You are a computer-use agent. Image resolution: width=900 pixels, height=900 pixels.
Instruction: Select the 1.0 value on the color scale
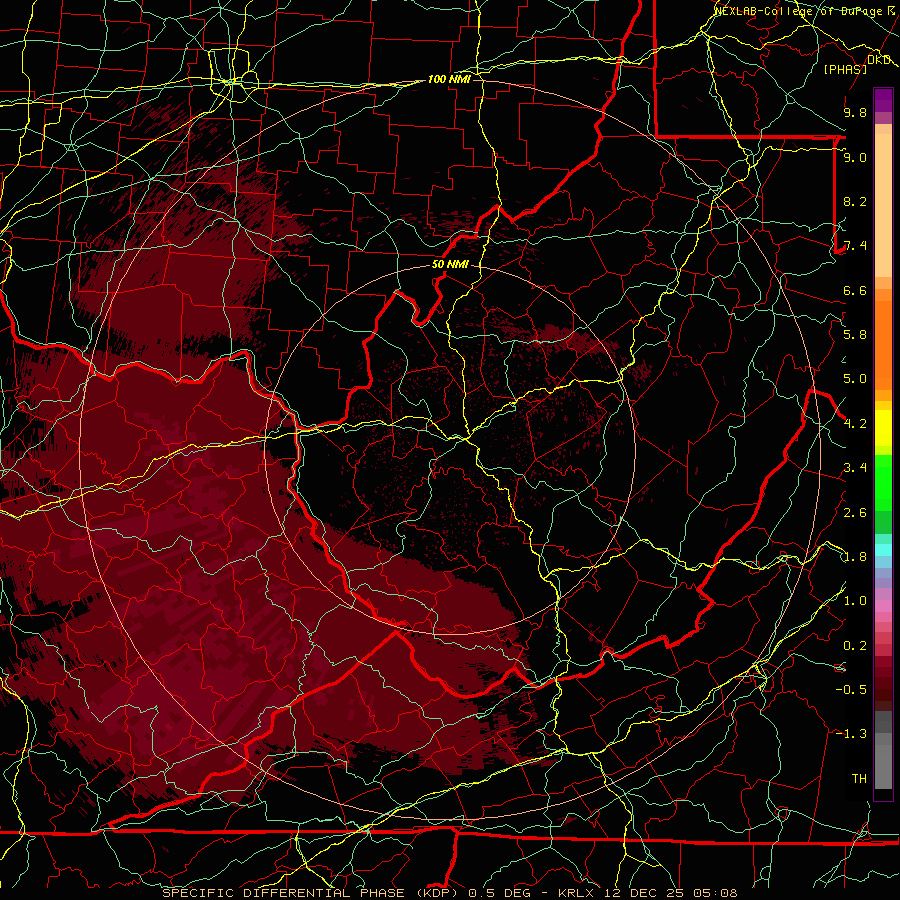[x=855, y=601]
